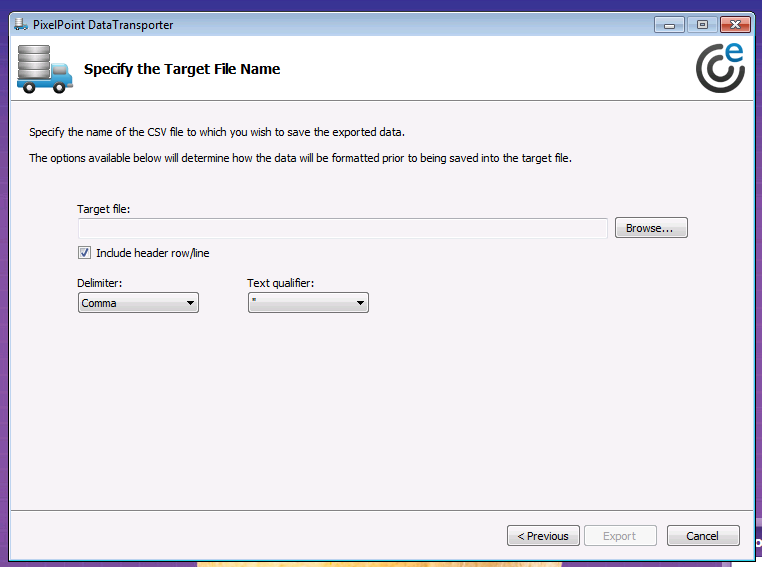Click the 'Include header row/line' label text
762x567 pixels.
152,253
